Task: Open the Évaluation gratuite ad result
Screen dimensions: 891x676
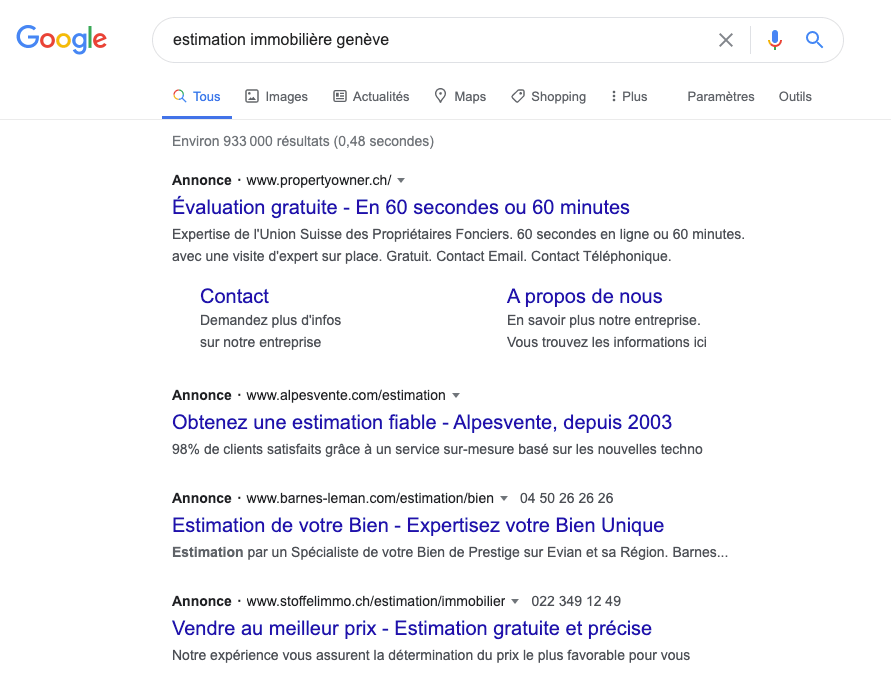Action: pyautogui.click(x=400, y=207)
